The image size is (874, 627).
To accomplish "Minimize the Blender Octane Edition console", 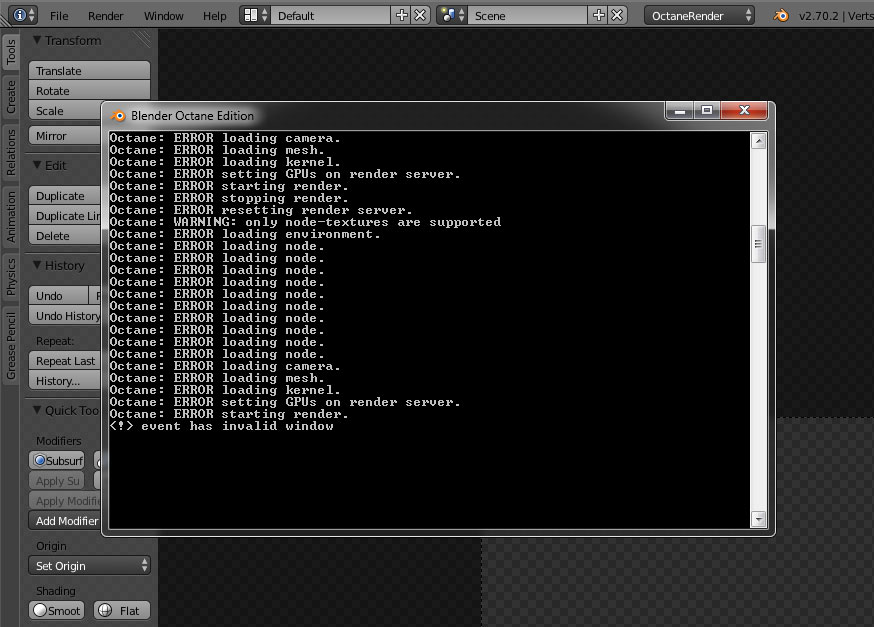I will point(679,111).
